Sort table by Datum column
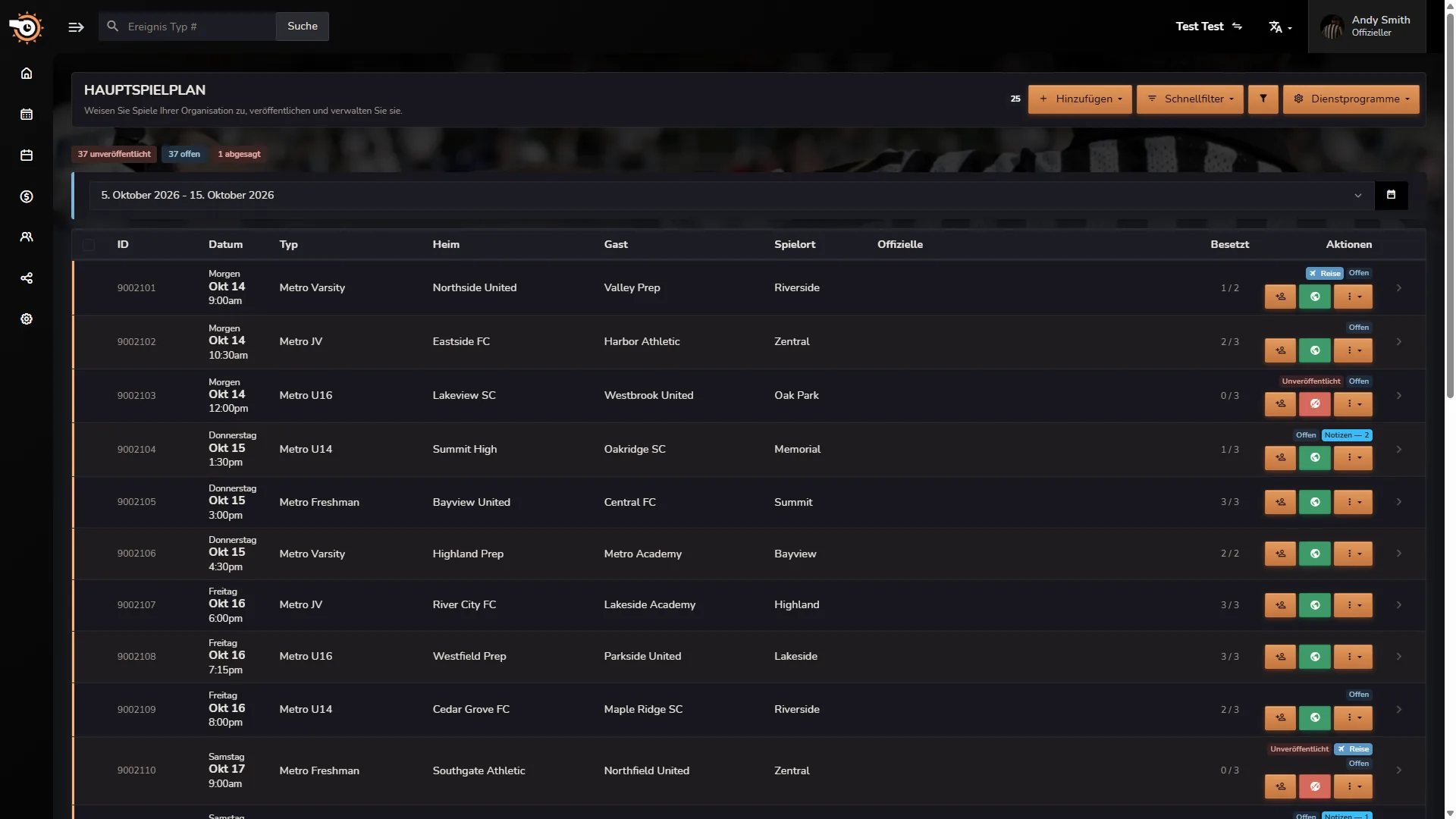1456x819 pixels. tap(225, 244)
